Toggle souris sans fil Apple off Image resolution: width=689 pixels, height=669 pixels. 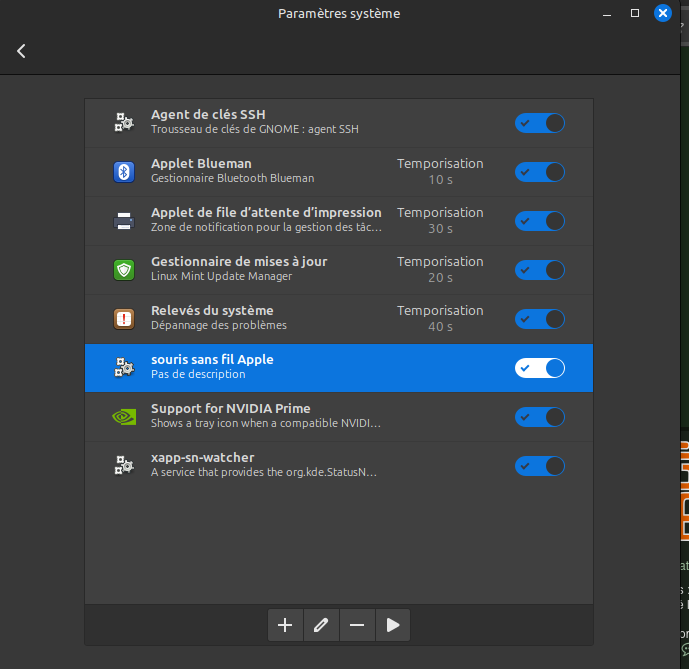(x=540, y=368)
